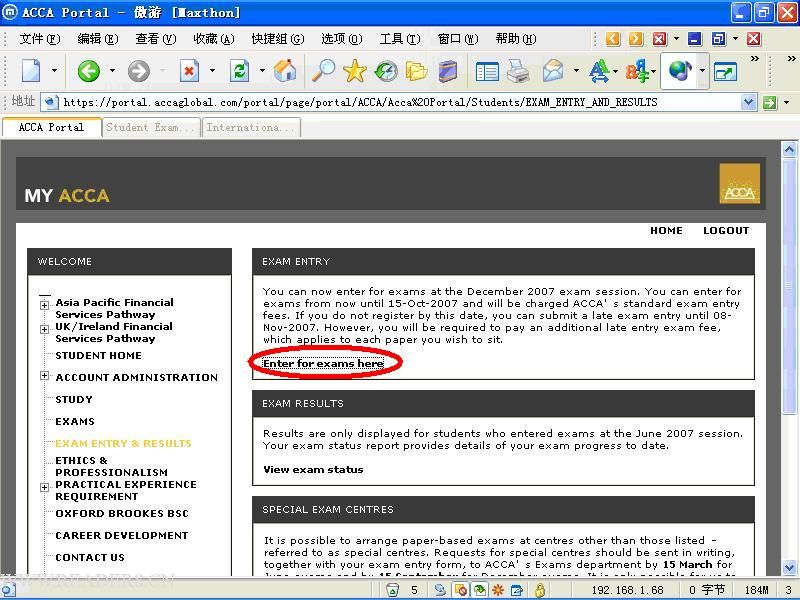Expand the ACCOUNT ADMINISTRATION tree node
800x600 pixels.
coord(44,376)
